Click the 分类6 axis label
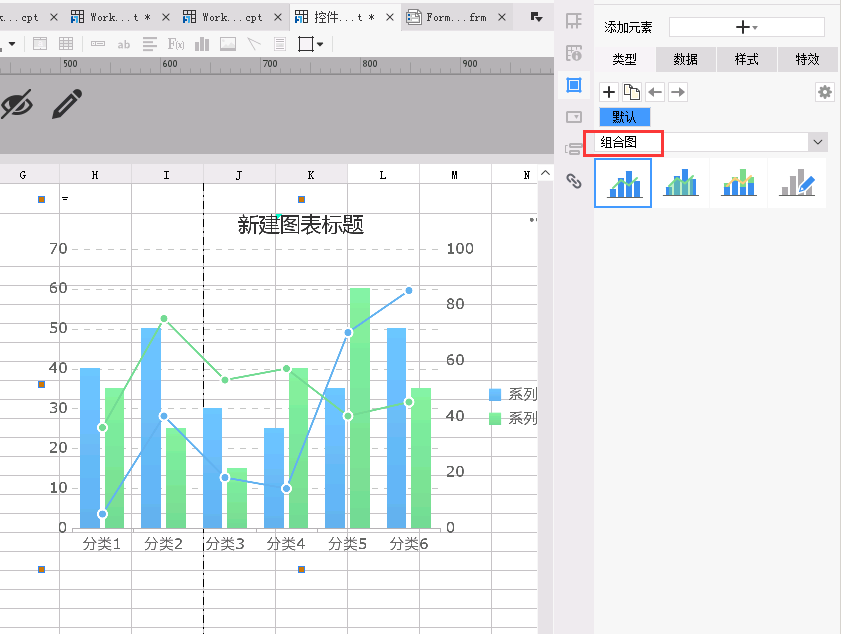841x634 pixels. (409, 544)
